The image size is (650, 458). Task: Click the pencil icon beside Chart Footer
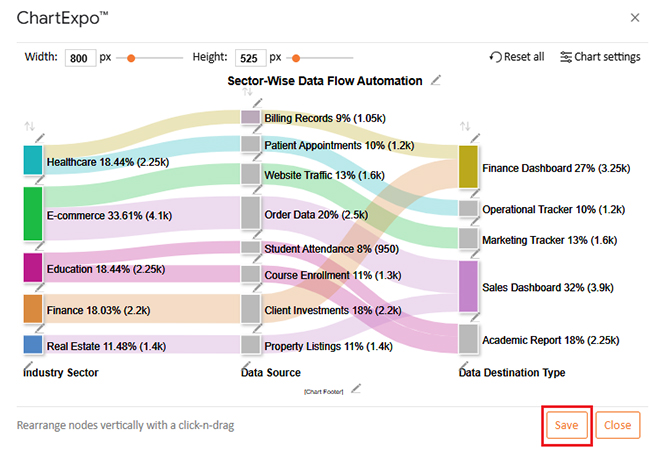point(356,389)
